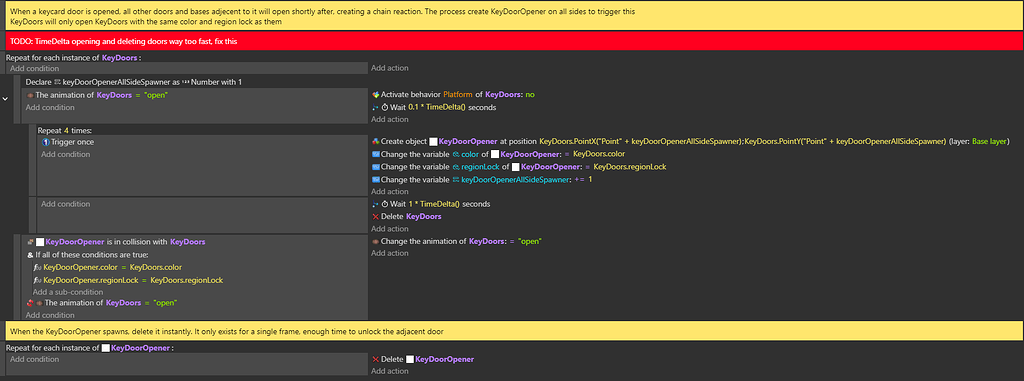Add action below the Wait 0.1 * TimeDelta() action
This screenshot has width=1024, height=381.
[x=390, y=120]
